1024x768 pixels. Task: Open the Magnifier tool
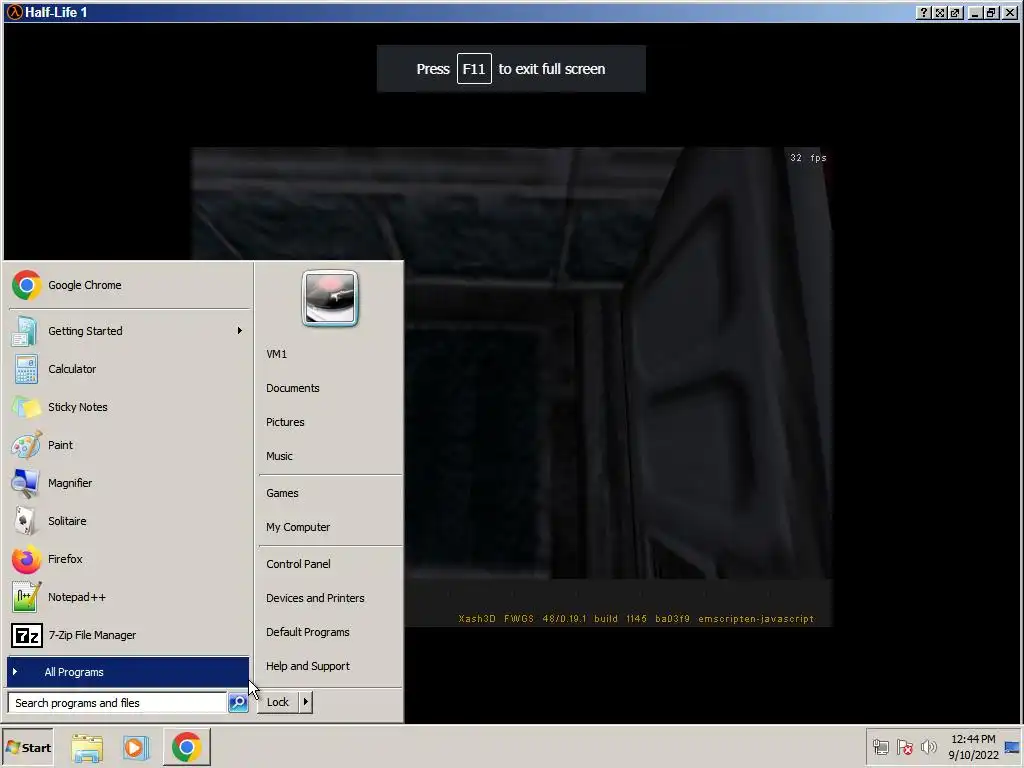(128, 483)
